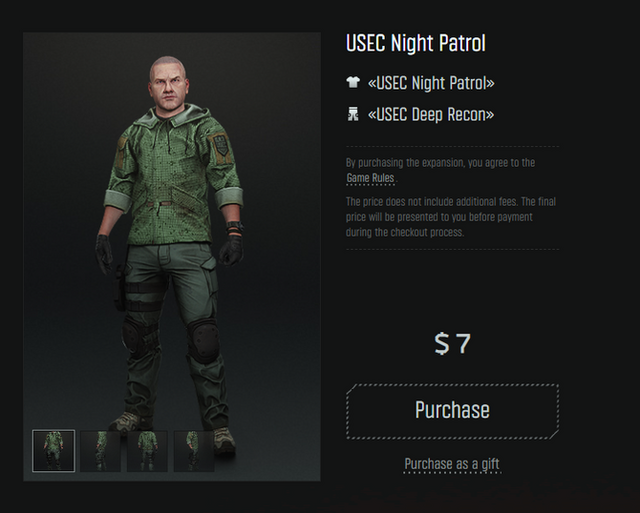
Task: Select the second outfit preview thumbnail
Action: click(100, 451)
